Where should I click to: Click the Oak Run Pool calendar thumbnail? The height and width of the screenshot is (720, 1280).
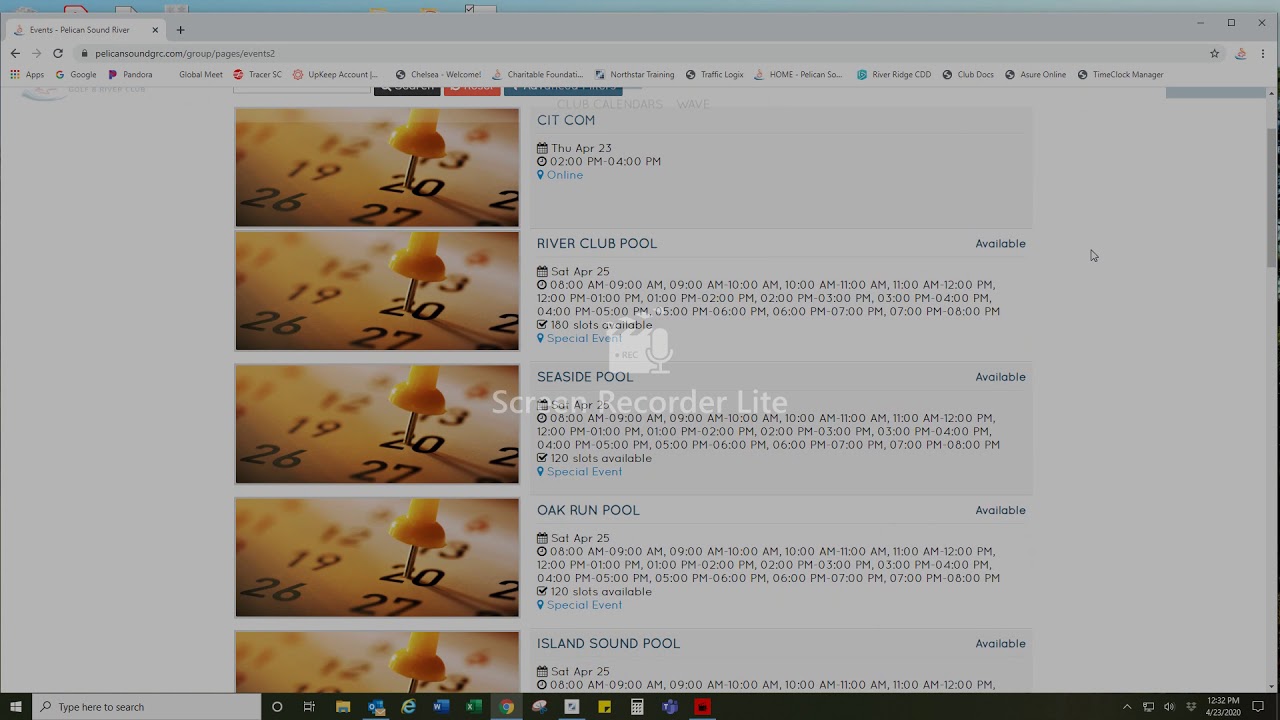(377, 557)
